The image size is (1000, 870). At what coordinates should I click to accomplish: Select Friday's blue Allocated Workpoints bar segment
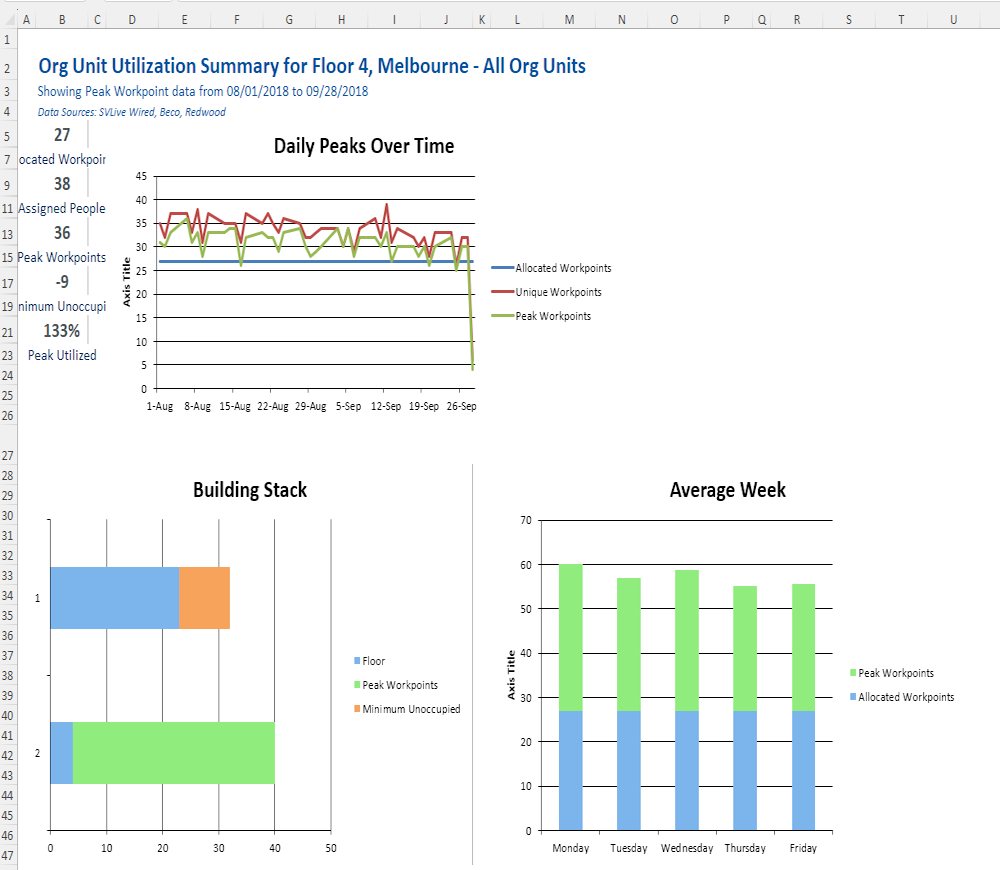tap(803, 770)
